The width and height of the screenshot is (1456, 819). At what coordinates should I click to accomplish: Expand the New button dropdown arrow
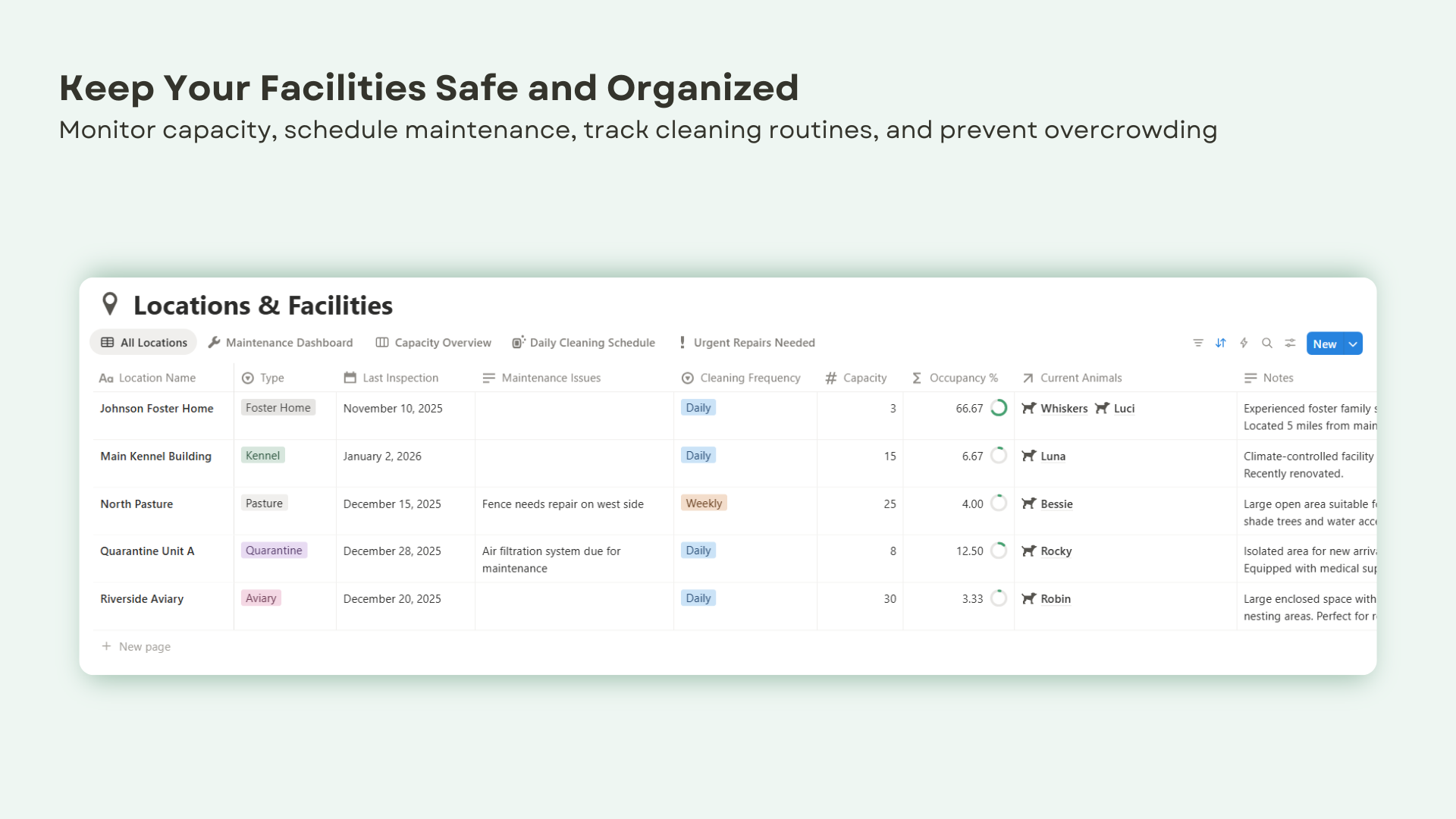(1353, 344)
